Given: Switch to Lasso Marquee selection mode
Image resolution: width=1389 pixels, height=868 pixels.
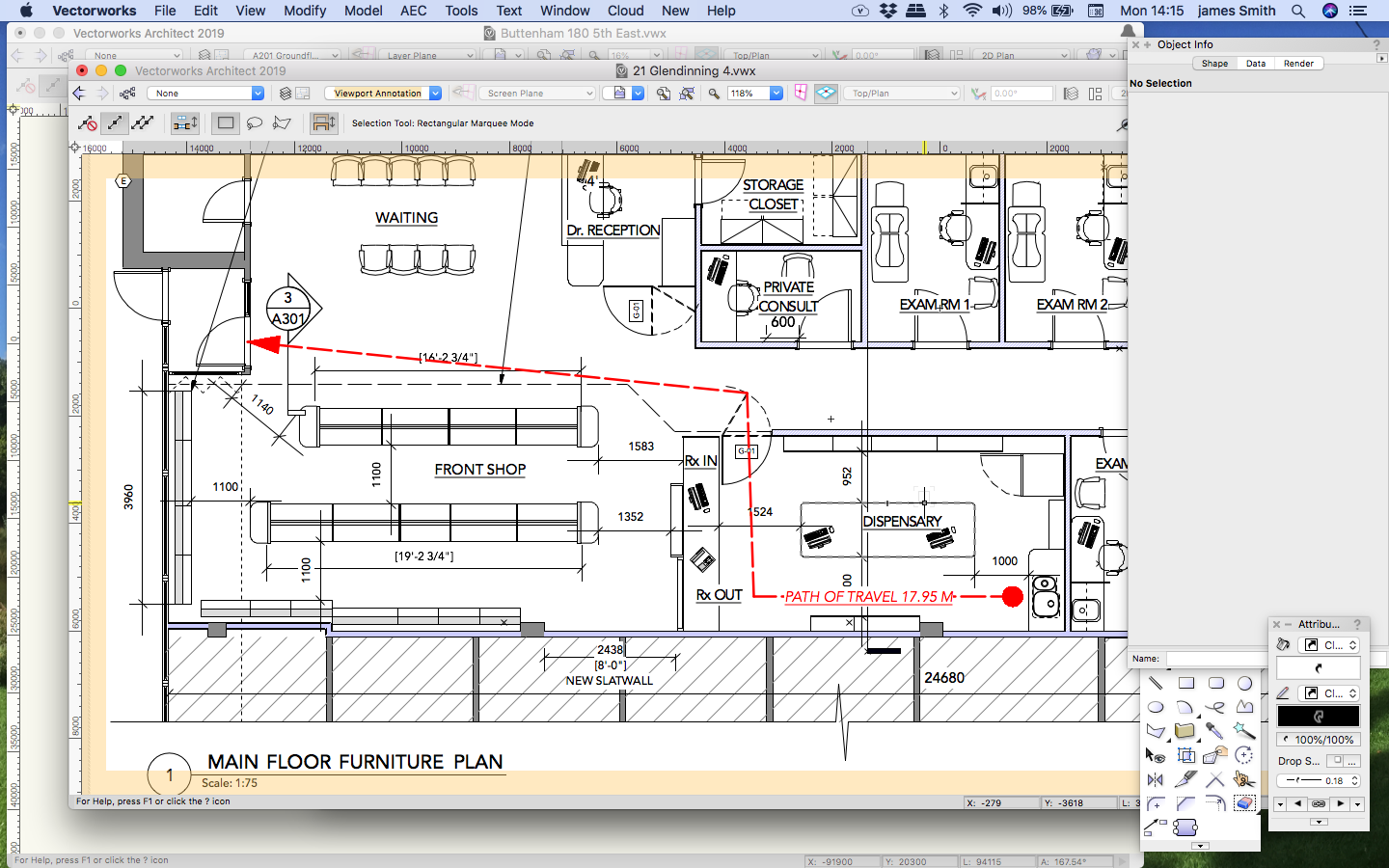Looking at the screenshot, I should (255, 122).
